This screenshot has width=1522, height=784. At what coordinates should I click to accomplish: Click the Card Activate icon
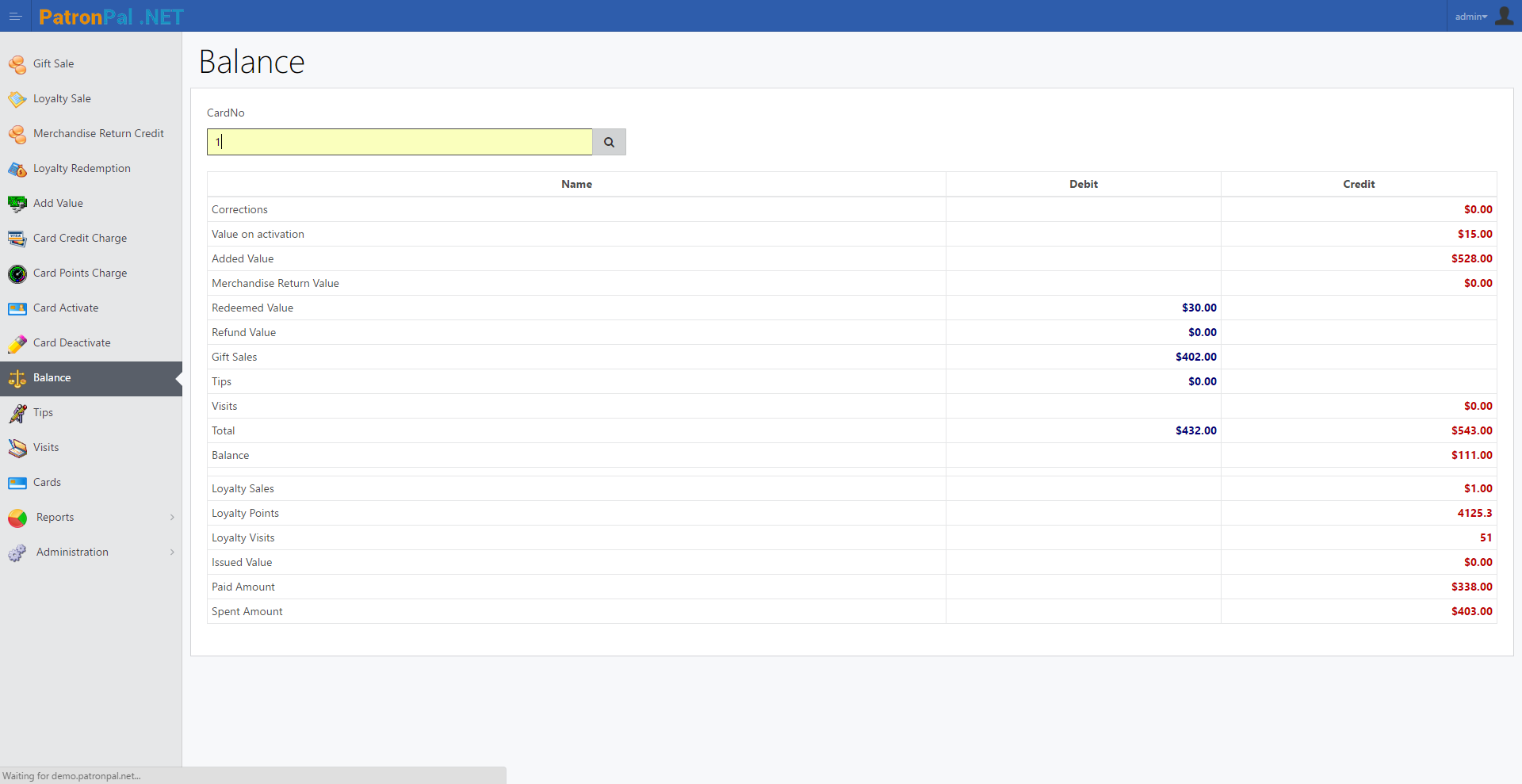pos(17,308)
